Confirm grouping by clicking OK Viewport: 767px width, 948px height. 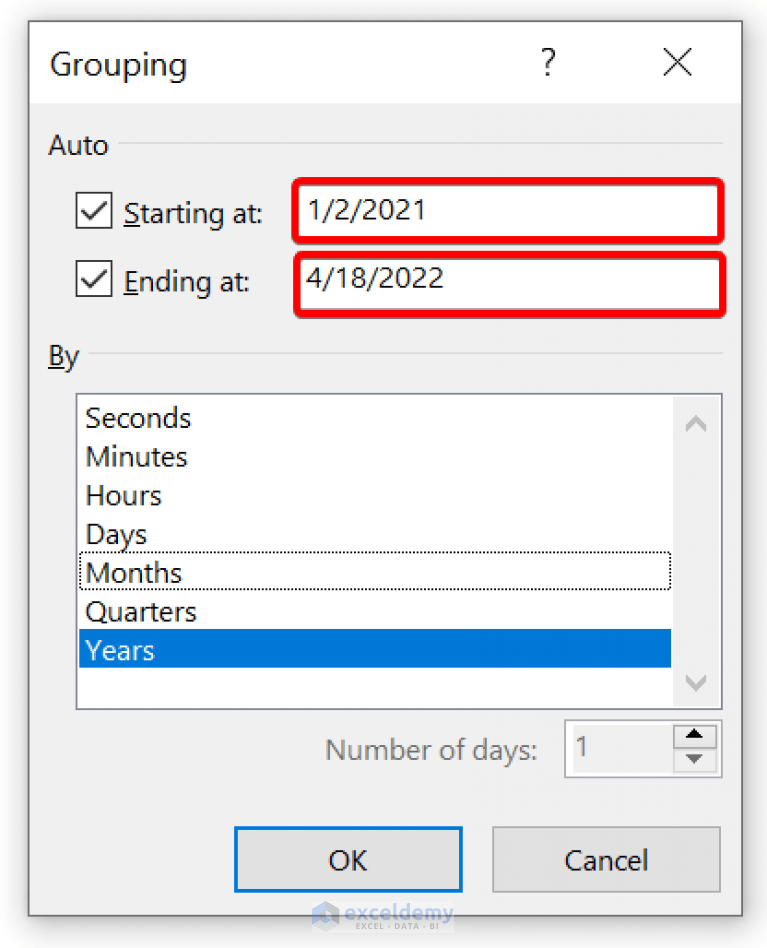point(347,860)
